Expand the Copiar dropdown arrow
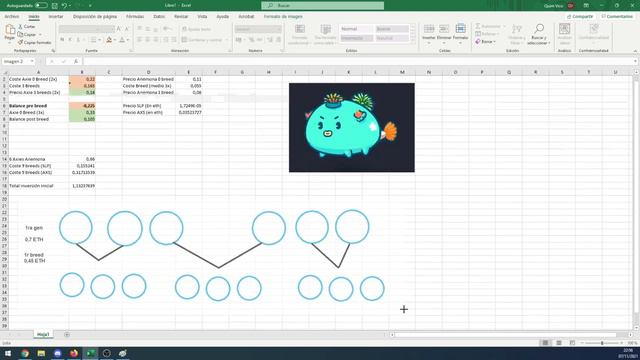This screenshot has height=360, width=640. [40, 35]
